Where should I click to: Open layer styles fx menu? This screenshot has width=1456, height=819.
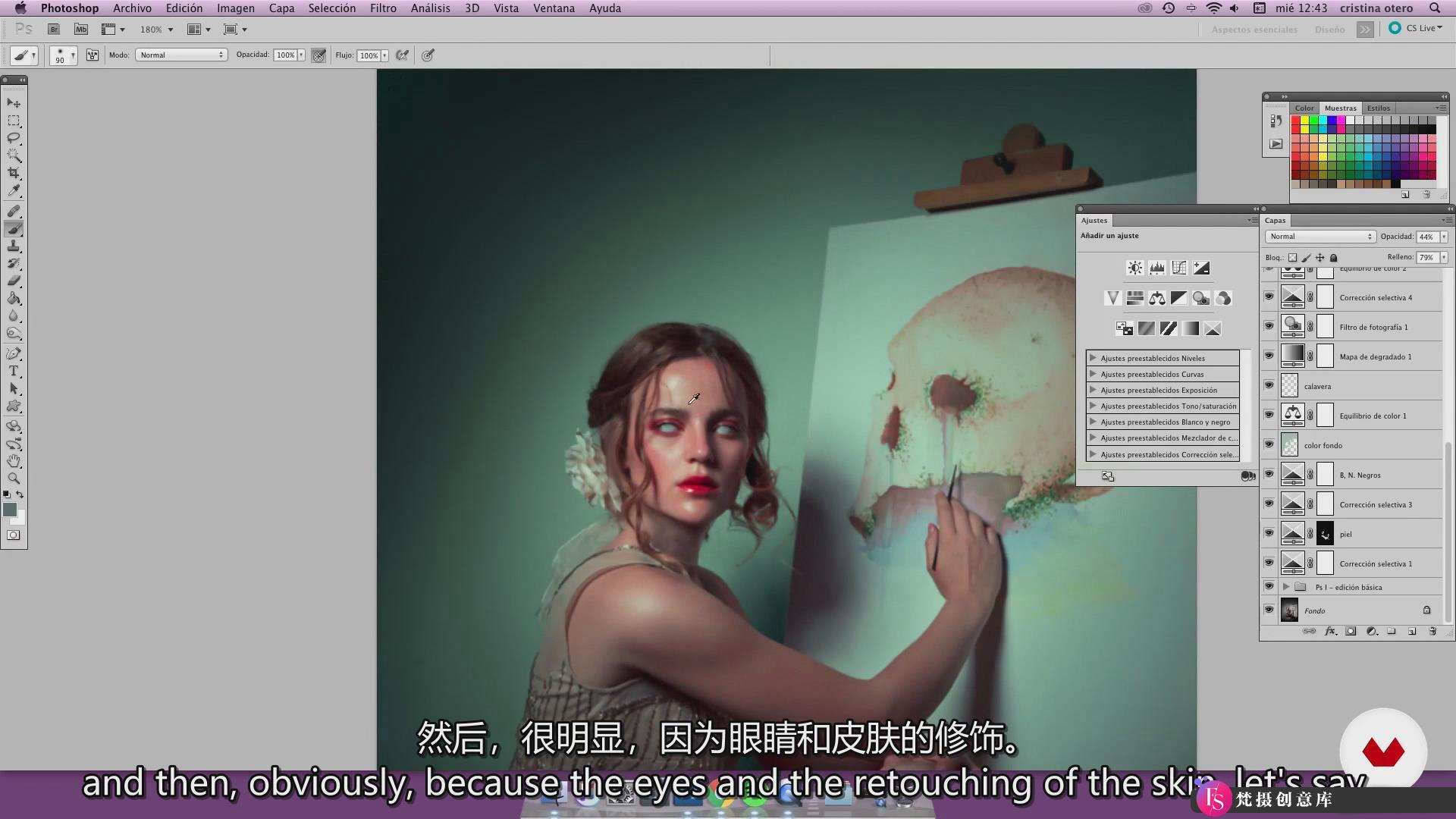coord(1329,631)
